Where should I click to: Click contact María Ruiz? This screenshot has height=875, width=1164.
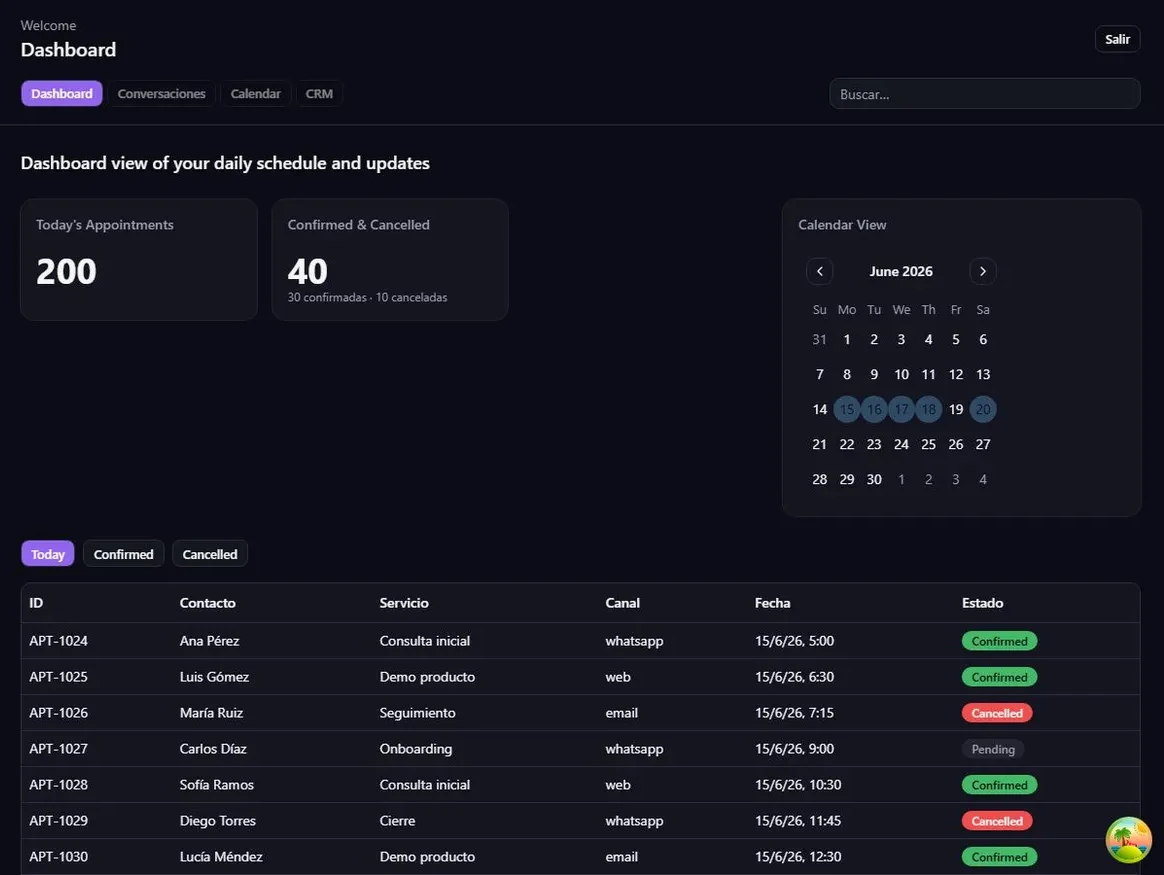tap(211, 712)
